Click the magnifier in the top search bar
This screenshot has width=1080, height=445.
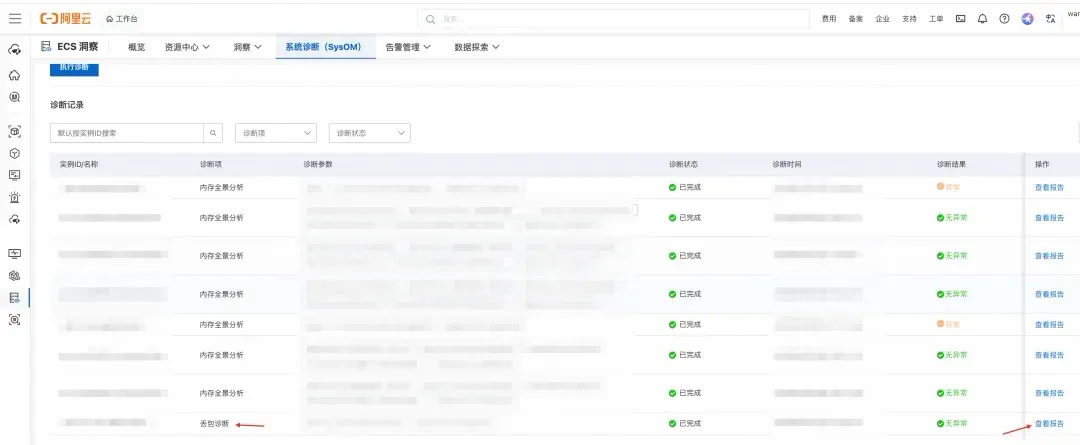click(x=430, y=19)
